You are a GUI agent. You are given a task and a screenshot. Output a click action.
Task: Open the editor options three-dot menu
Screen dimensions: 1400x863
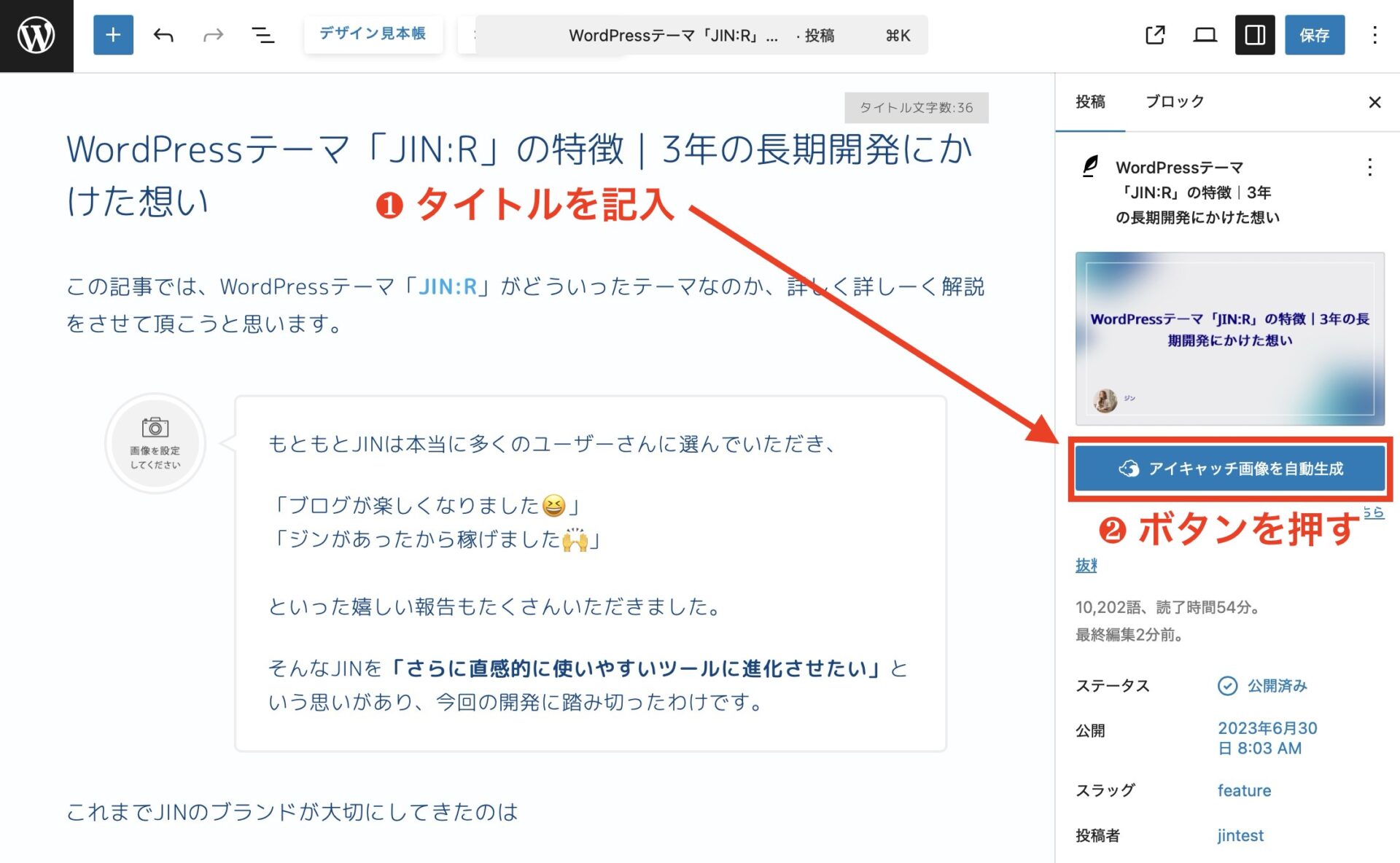[x=1374, y=35]
